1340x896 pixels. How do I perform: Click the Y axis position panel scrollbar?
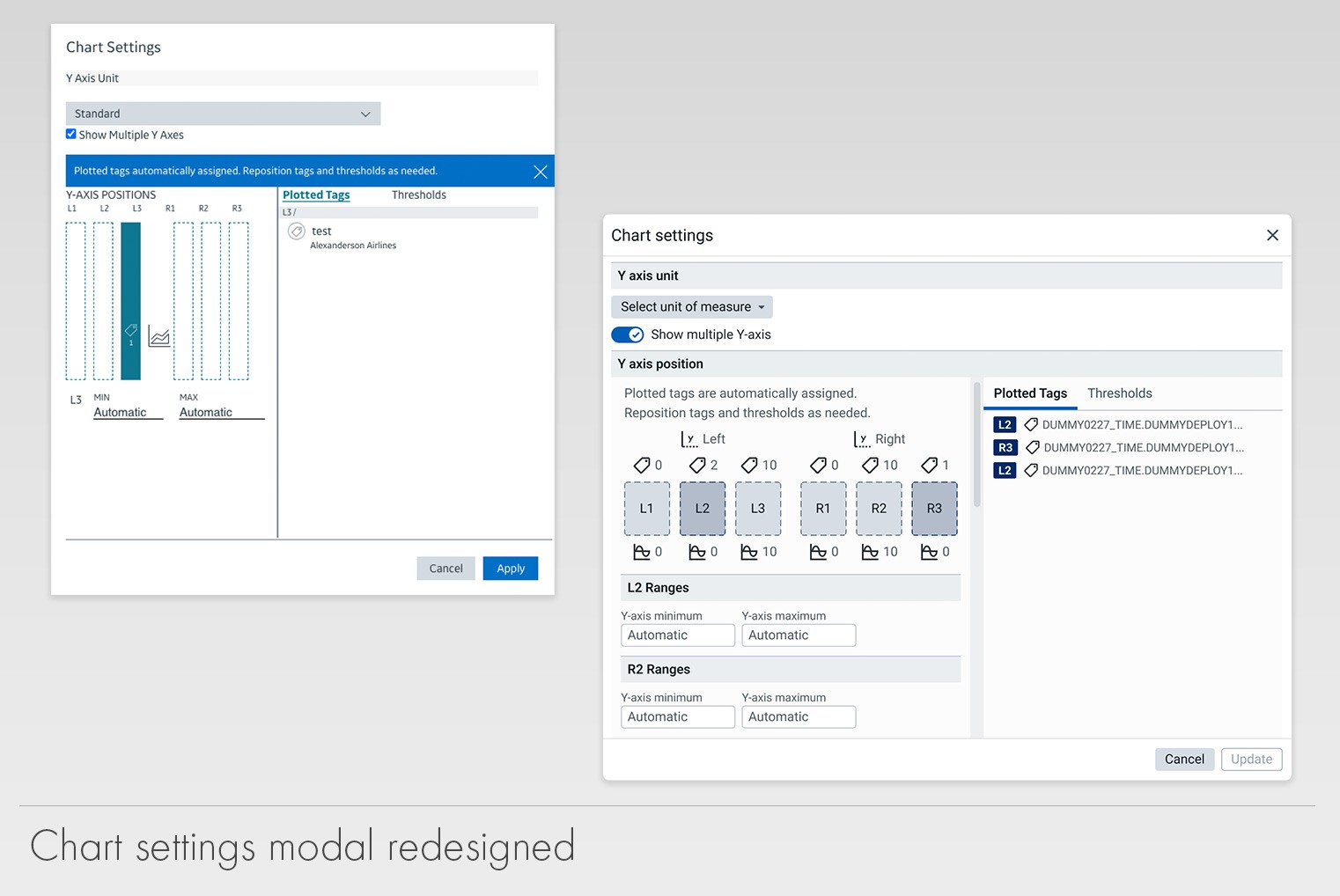[x=976, y=444]
